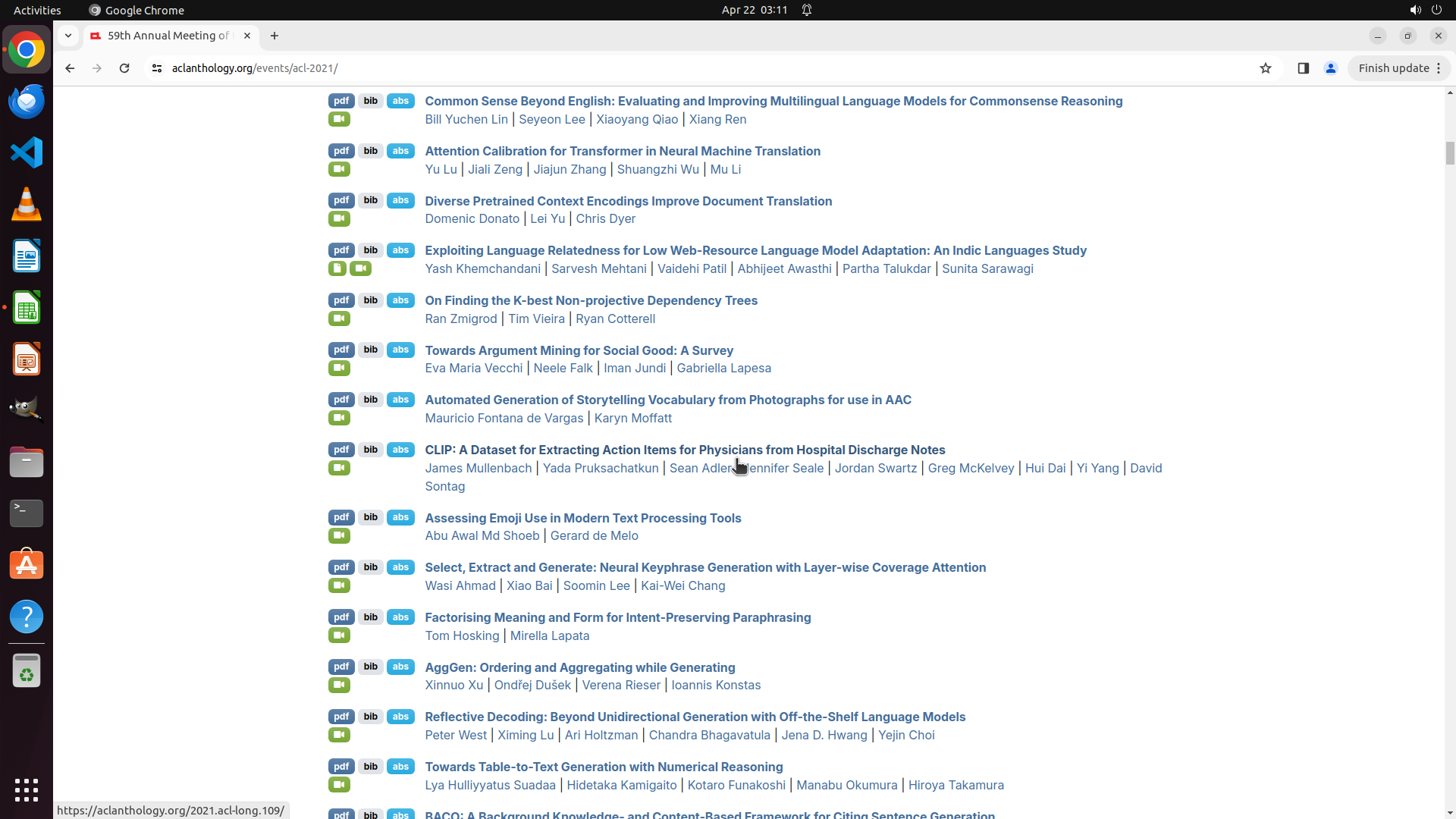Click the page vertical scrollbar thumb
Viewport: 1456px width, 819px height.
click(x=1450, y=152)
